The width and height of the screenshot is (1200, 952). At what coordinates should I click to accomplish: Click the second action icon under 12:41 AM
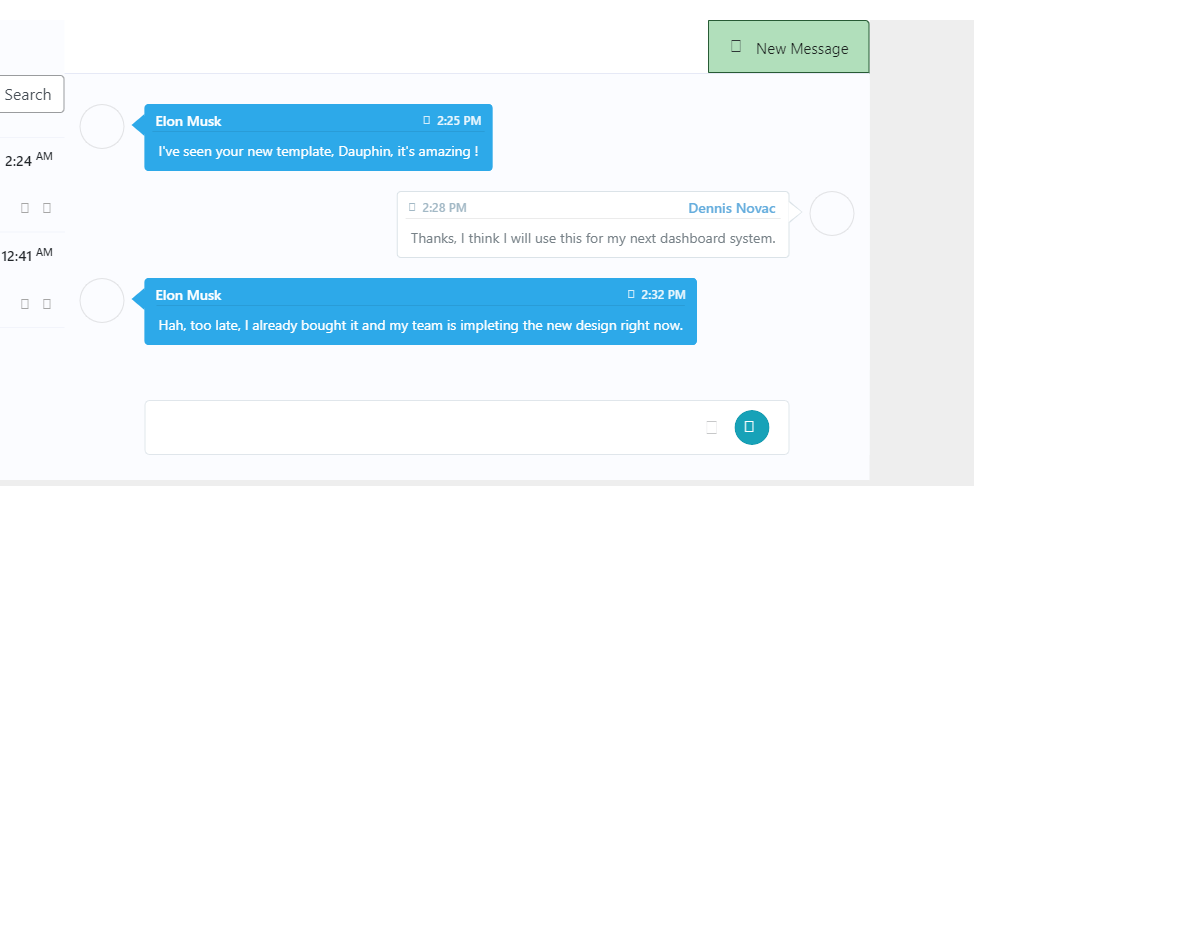(47, 303)
